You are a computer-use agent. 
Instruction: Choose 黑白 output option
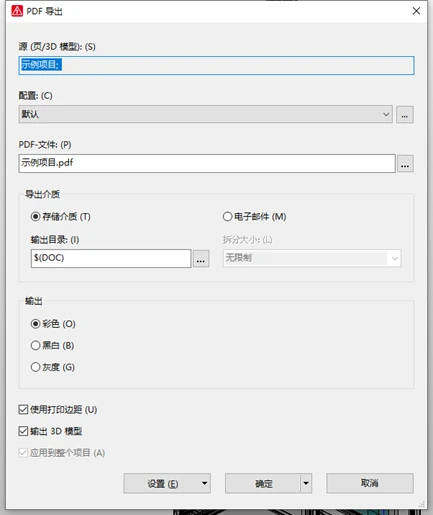[x=35, y=345]
